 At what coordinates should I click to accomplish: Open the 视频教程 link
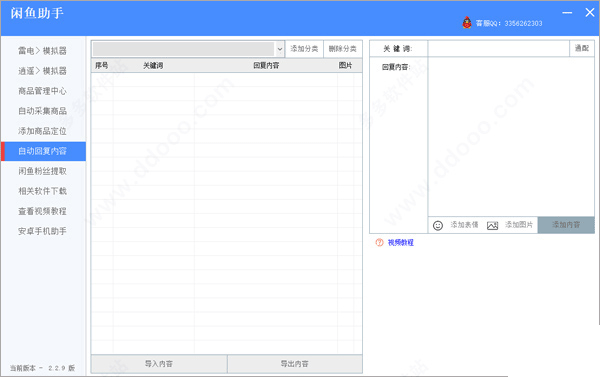[401, 243]
